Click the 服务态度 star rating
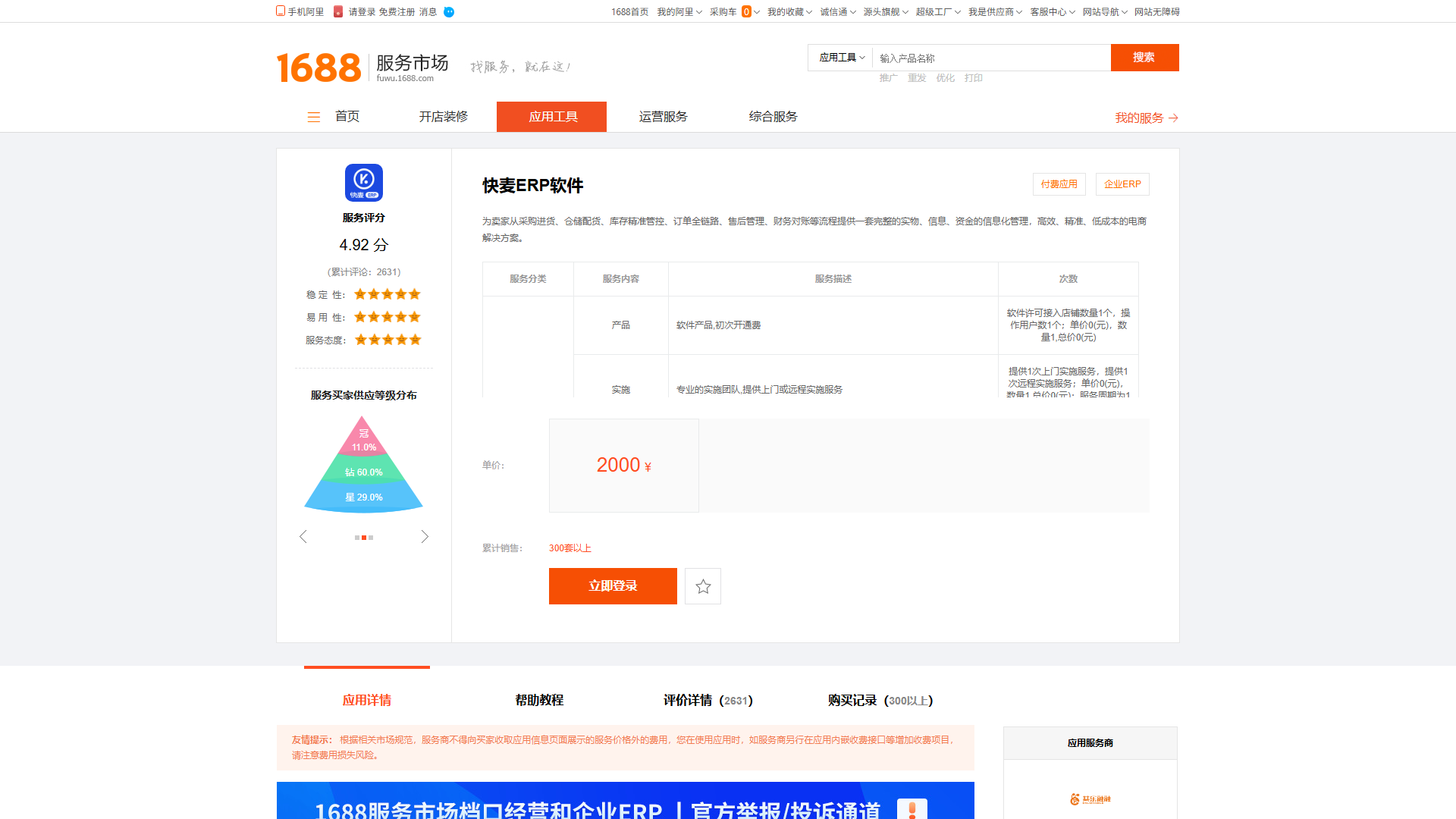The image size is (1456, 819). coord(388,340)
